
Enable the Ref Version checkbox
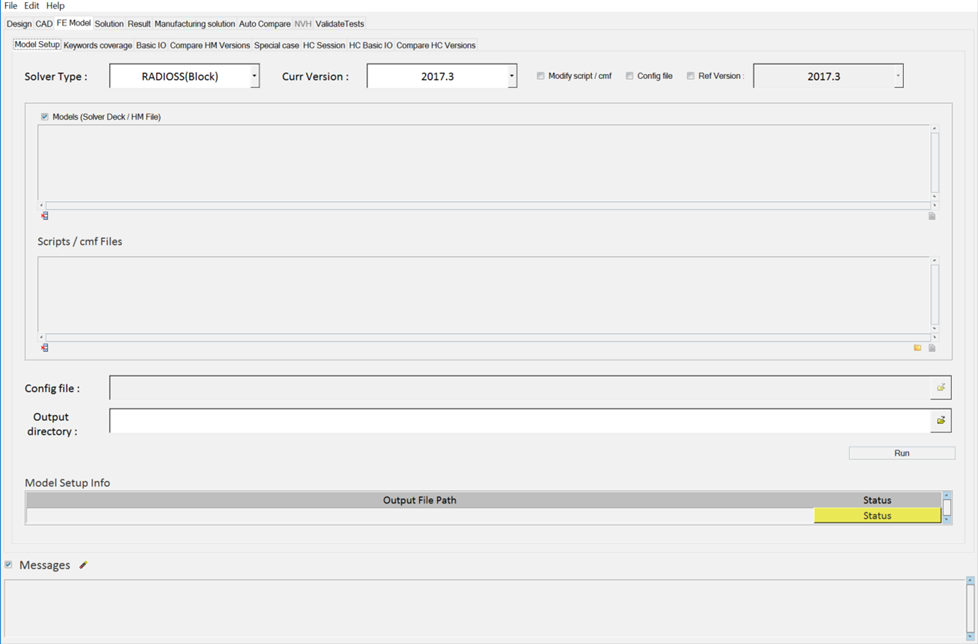(x=690, y=76)
